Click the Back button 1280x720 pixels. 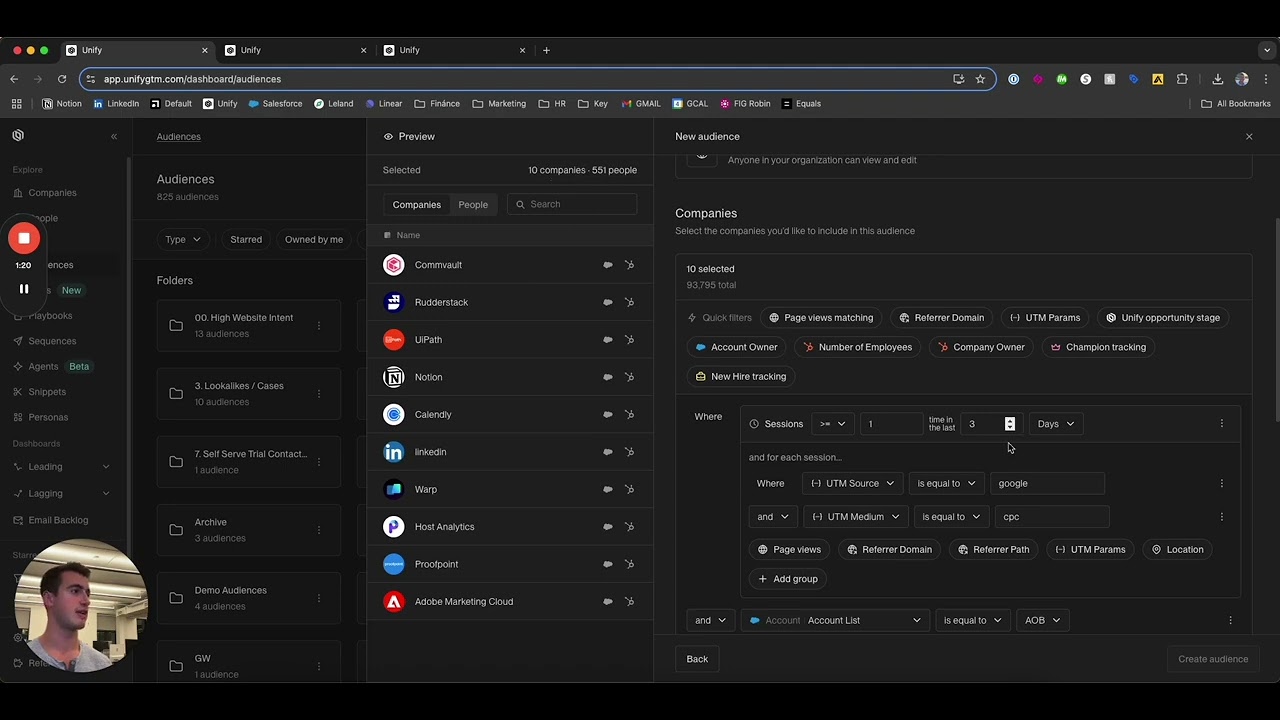[697, 659]
